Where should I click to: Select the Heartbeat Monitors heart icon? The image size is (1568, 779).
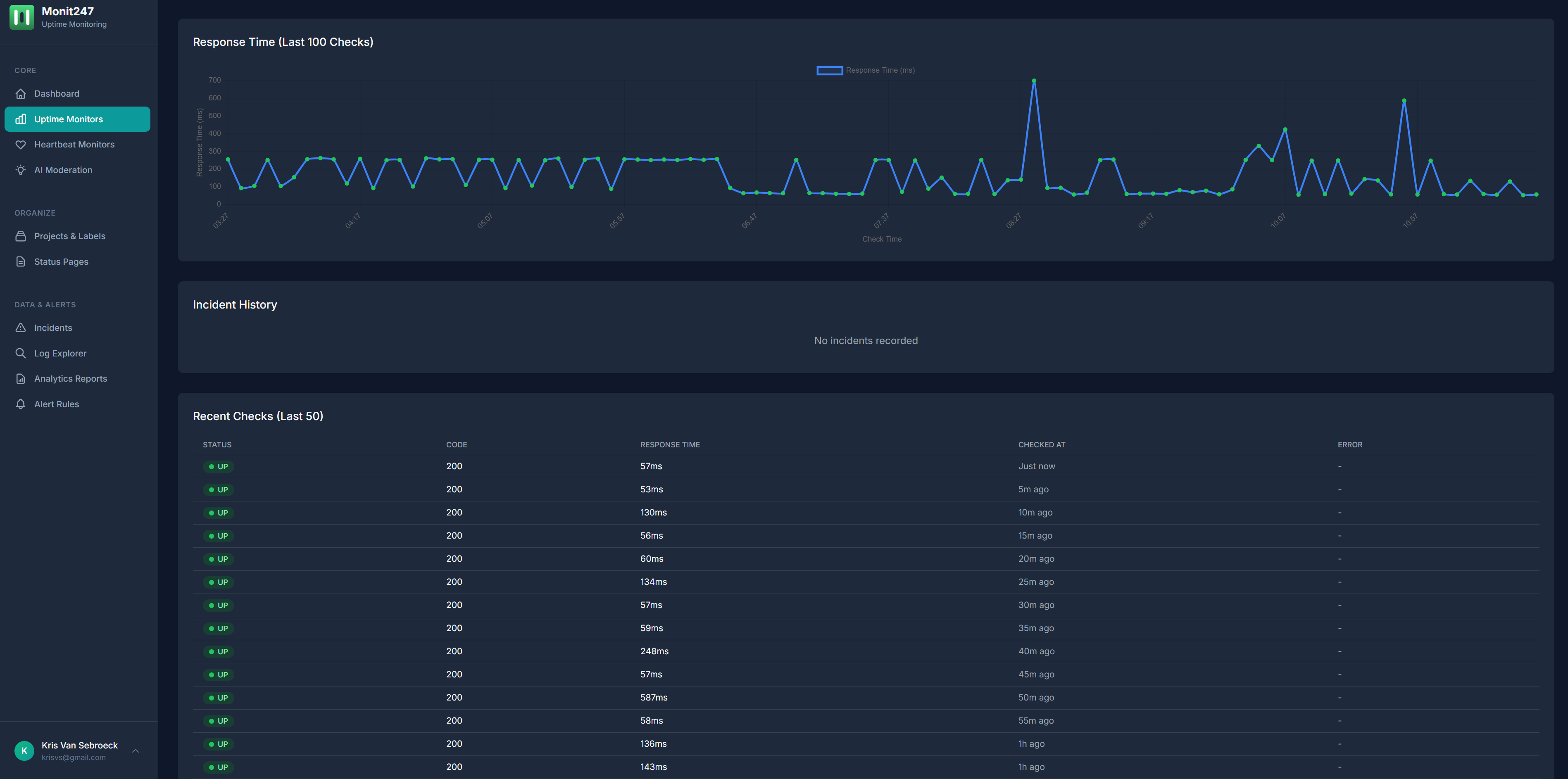(x=21, y=145)
